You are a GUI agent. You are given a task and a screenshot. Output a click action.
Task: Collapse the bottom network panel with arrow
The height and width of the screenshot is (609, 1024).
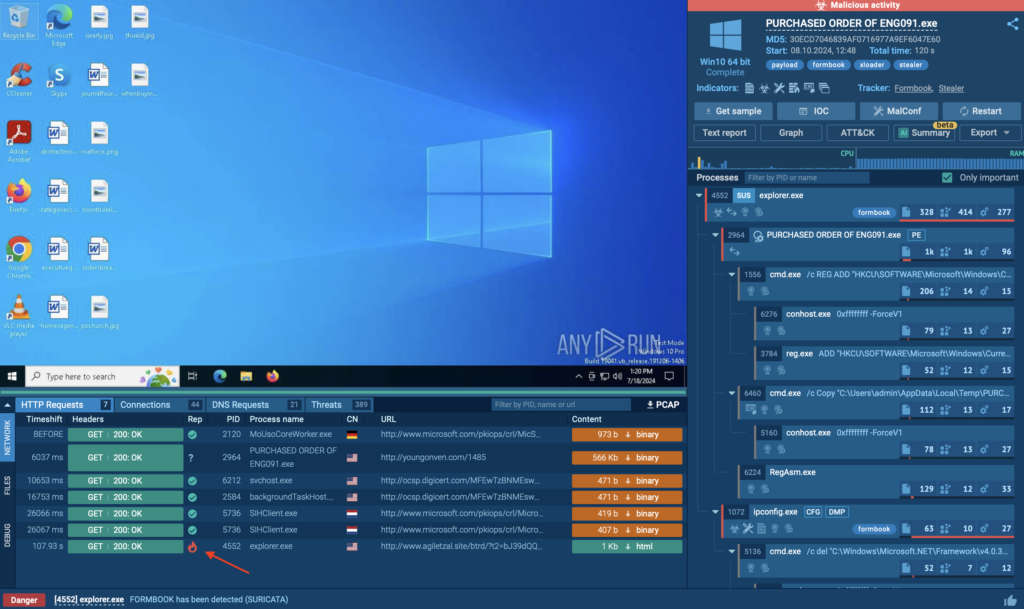[7, 405]
